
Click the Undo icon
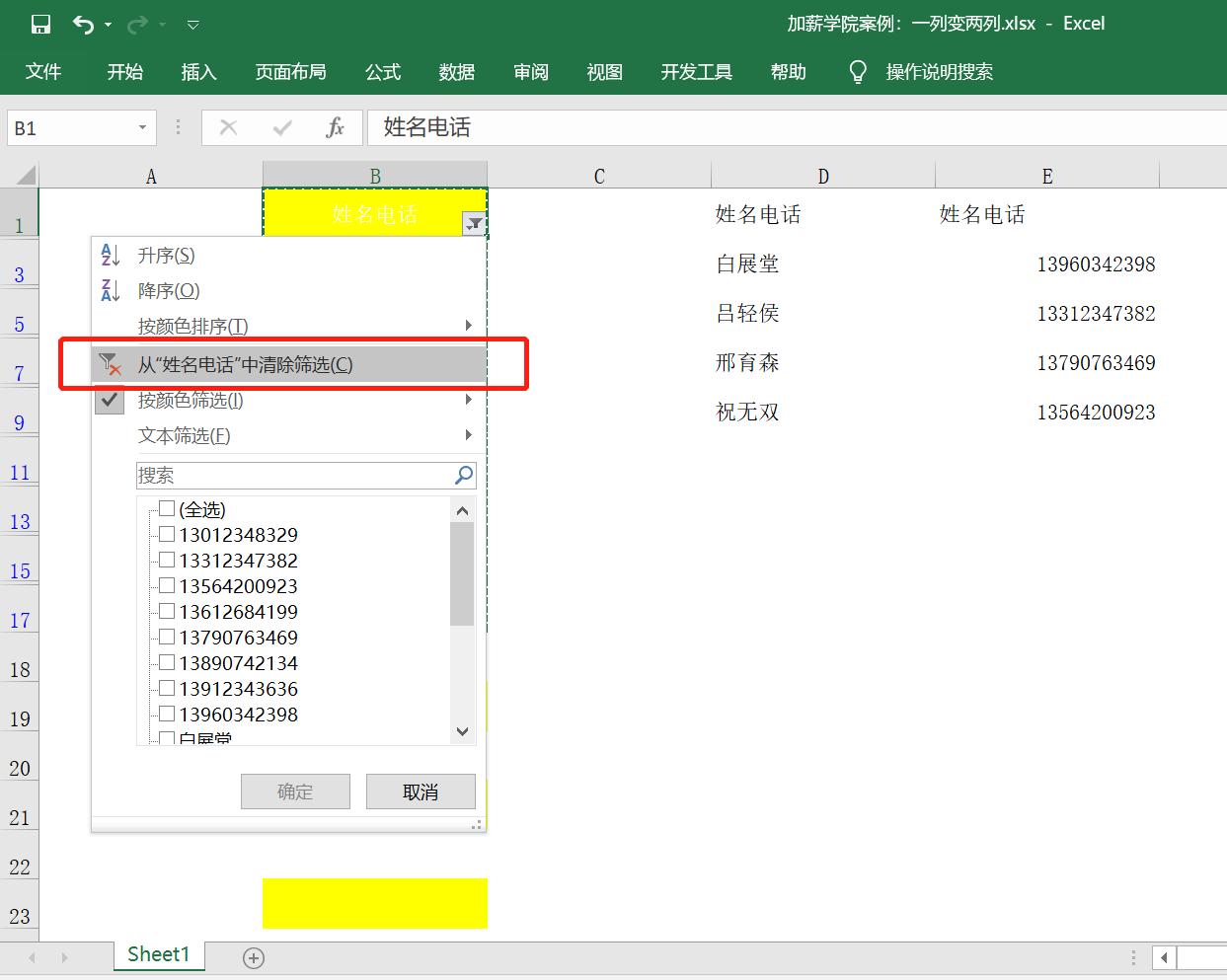coord(82,24)
